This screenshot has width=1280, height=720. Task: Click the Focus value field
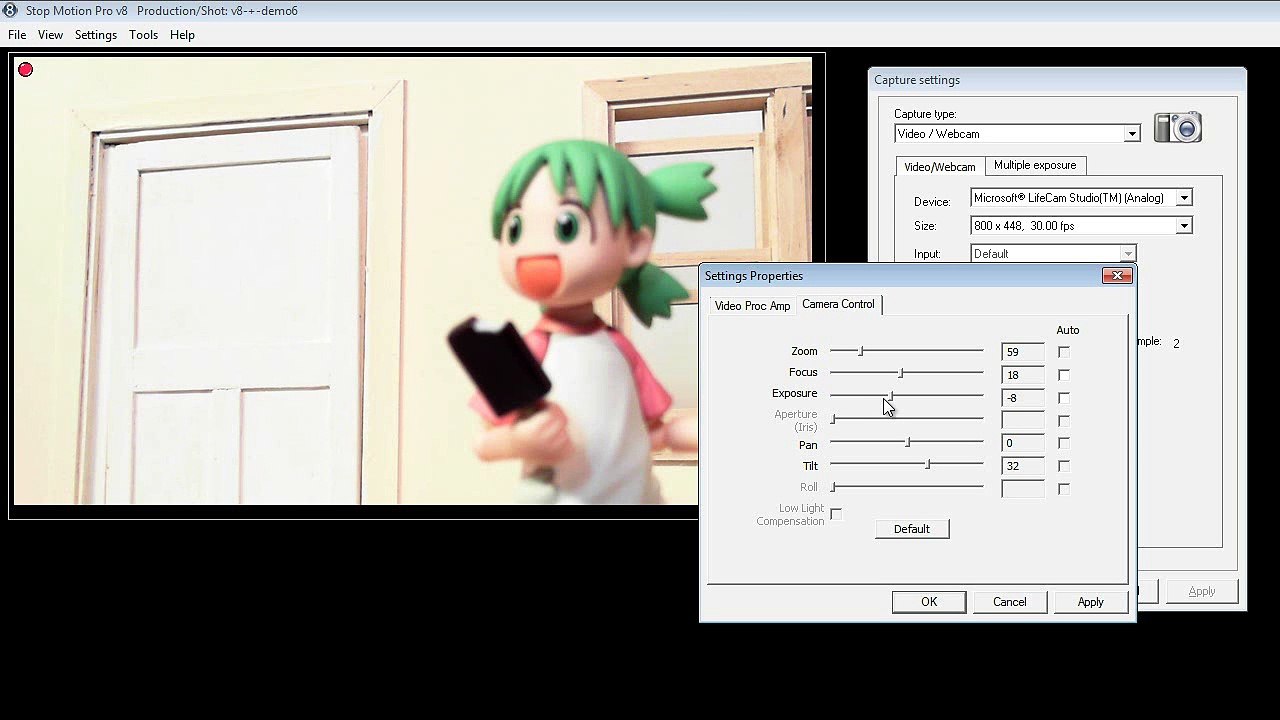point(1022,375)
